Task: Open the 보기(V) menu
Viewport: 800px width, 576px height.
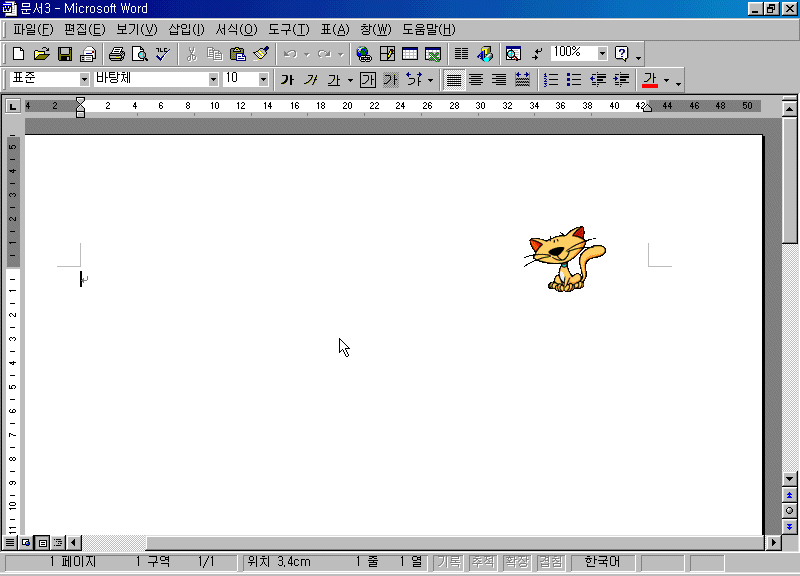Action: coord(137,30)
